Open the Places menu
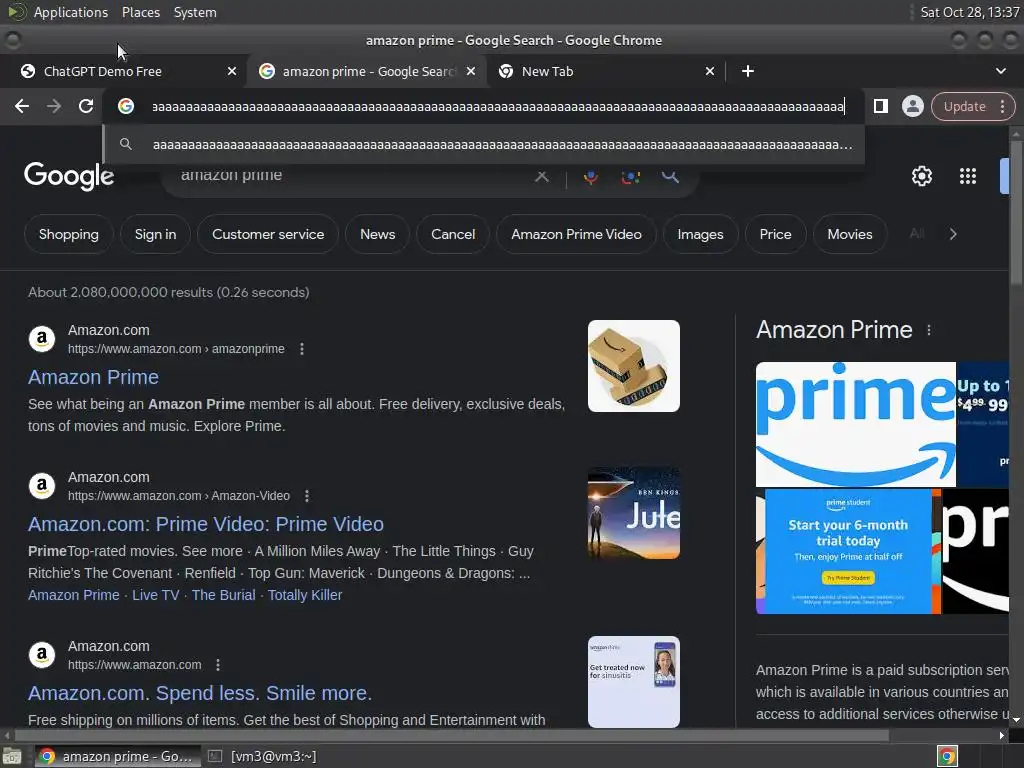This screenshot has height=768, width=1024. (x=140, y=12)
